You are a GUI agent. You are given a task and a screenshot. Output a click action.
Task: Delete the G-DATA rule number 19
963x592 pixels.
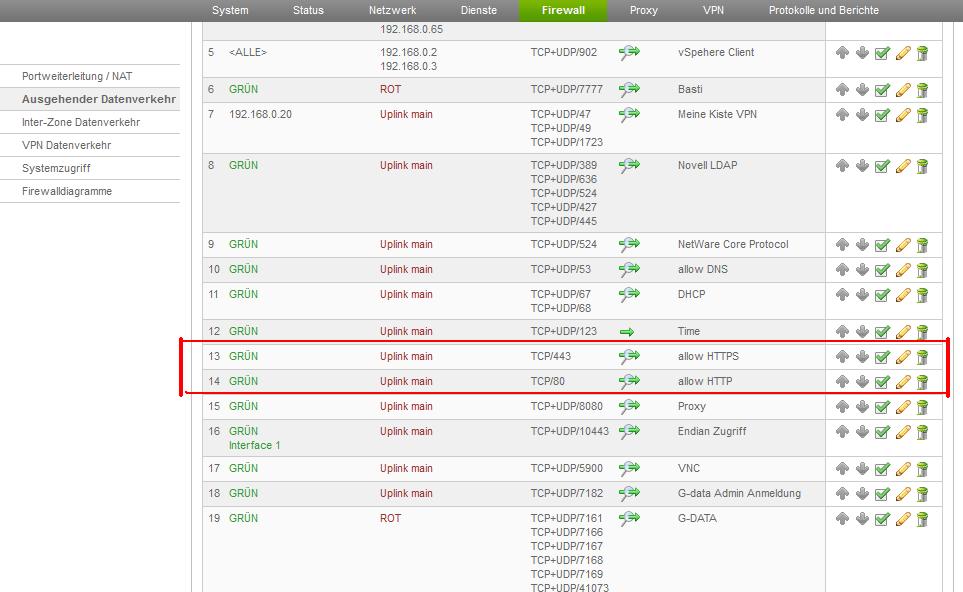[922, 519]
